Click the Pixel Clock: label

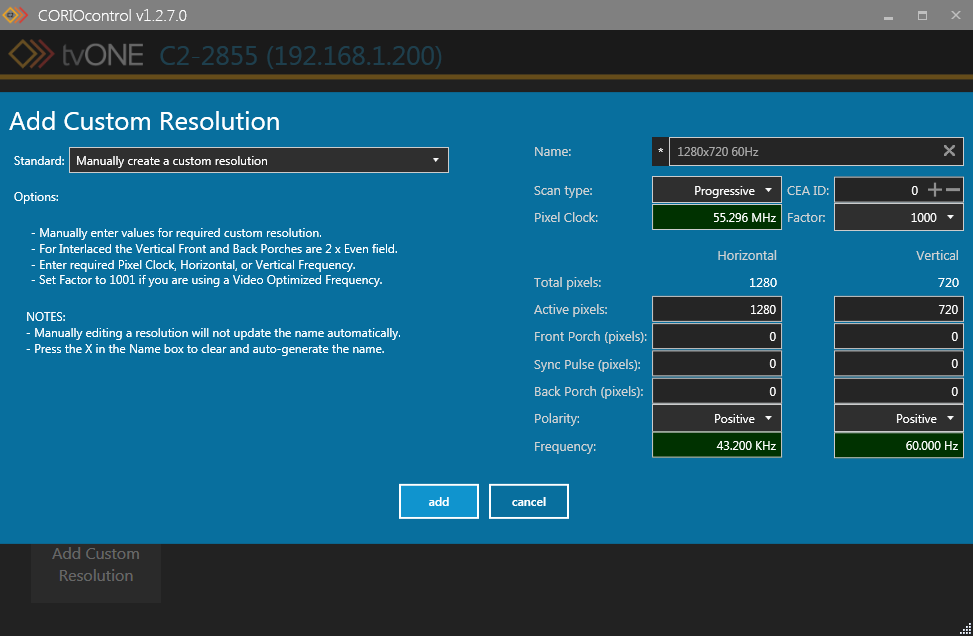tap(566, 217)
